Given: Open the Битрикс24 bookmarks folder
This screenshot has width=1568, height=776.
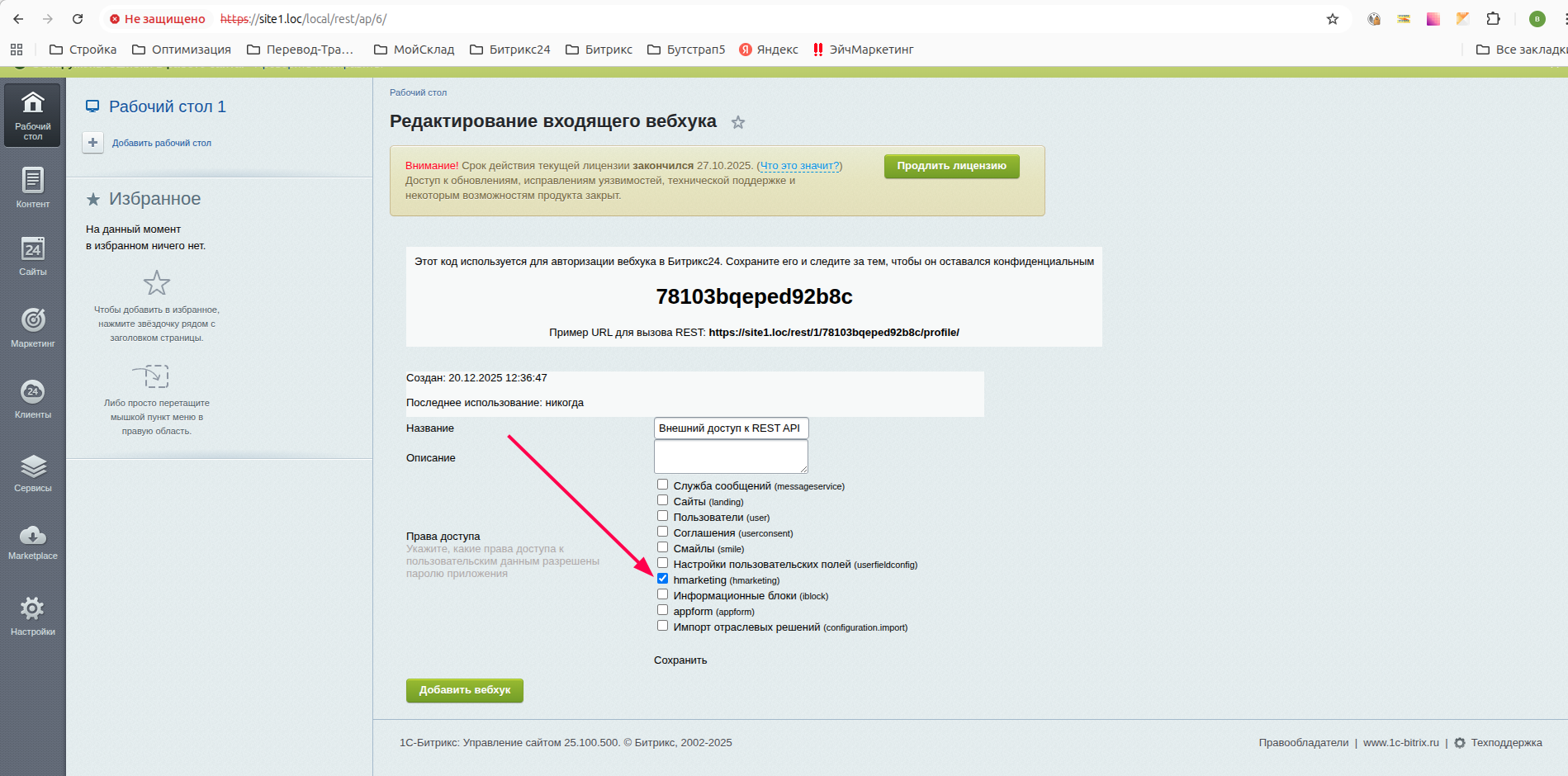Looking at the screenshot, I should [x=510, y=50].
